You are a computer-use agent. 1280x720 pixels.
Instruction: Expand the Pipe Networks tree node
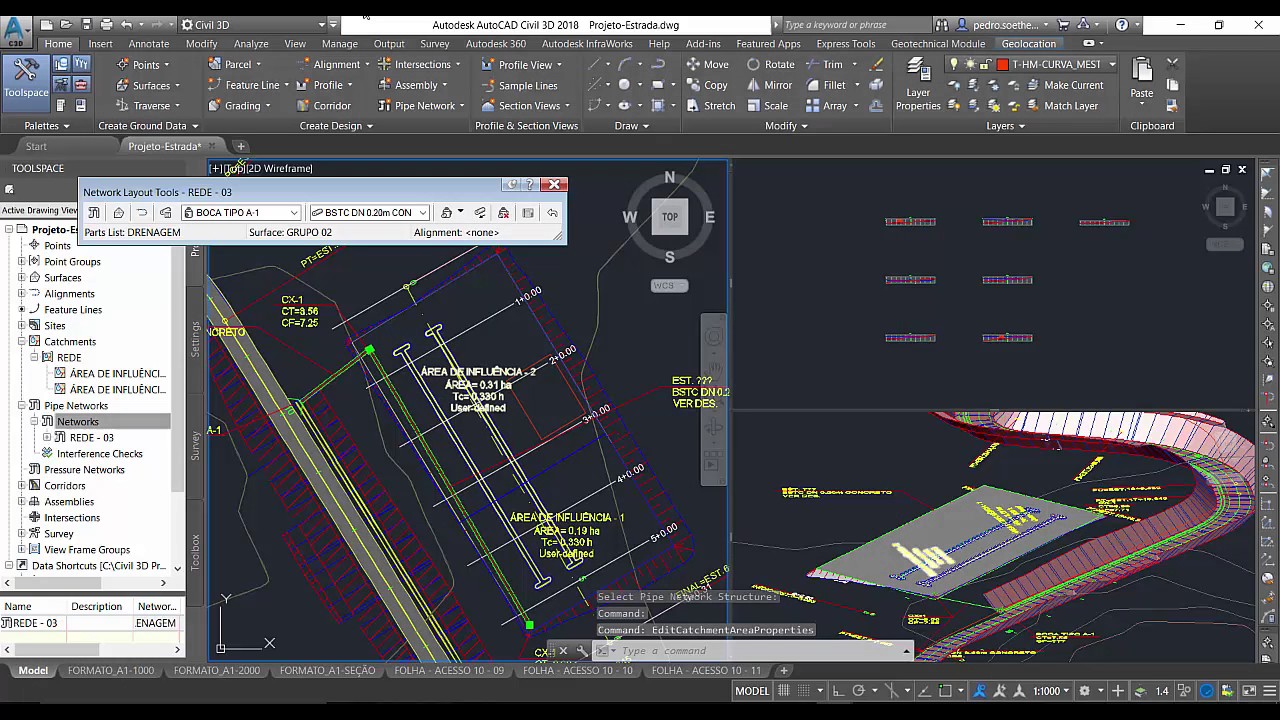(22, 406)
